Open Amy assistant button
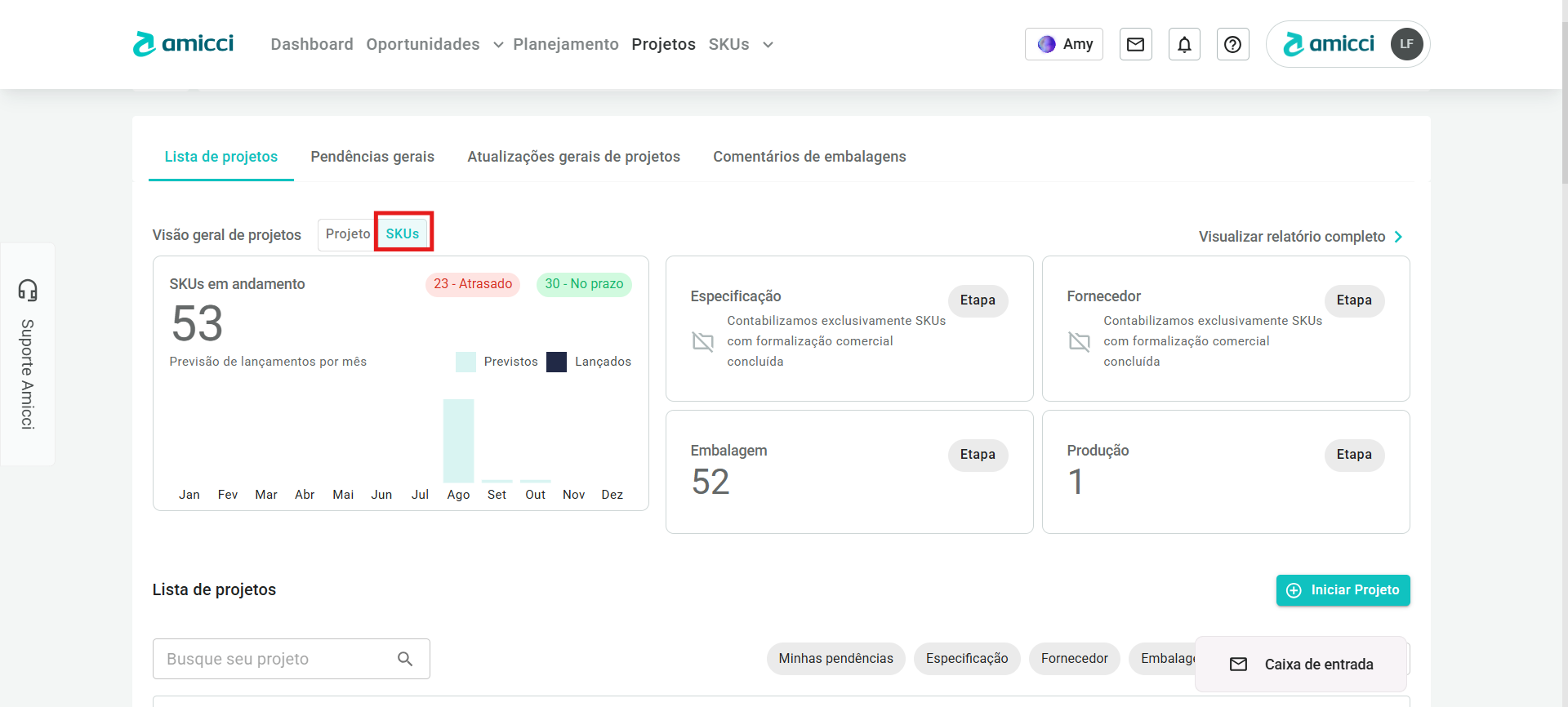This screenshot has width=1568, height=707. [1064, 44]
